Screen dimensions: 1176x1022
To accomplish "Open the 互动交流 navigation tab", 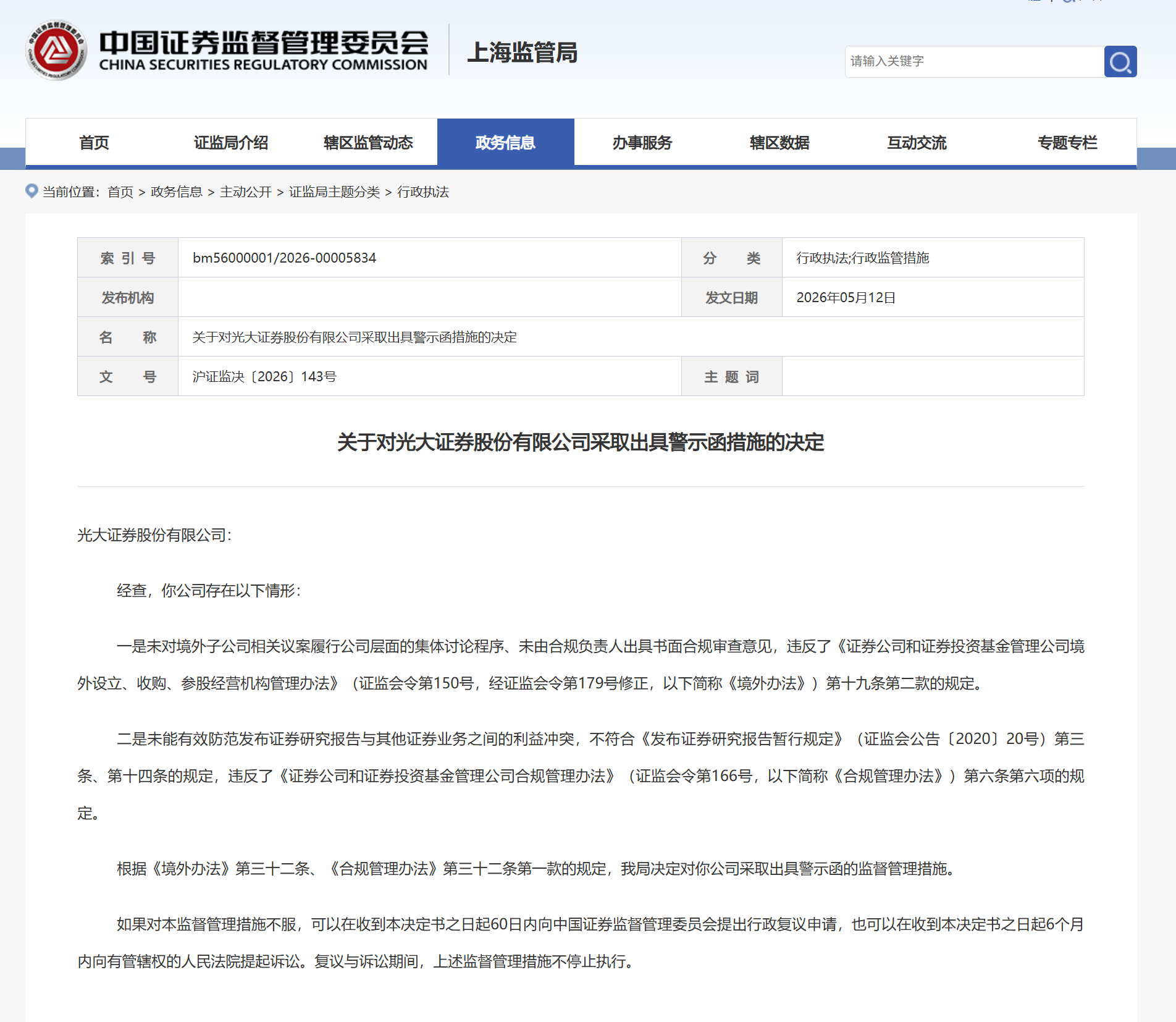I will (917, 143).
